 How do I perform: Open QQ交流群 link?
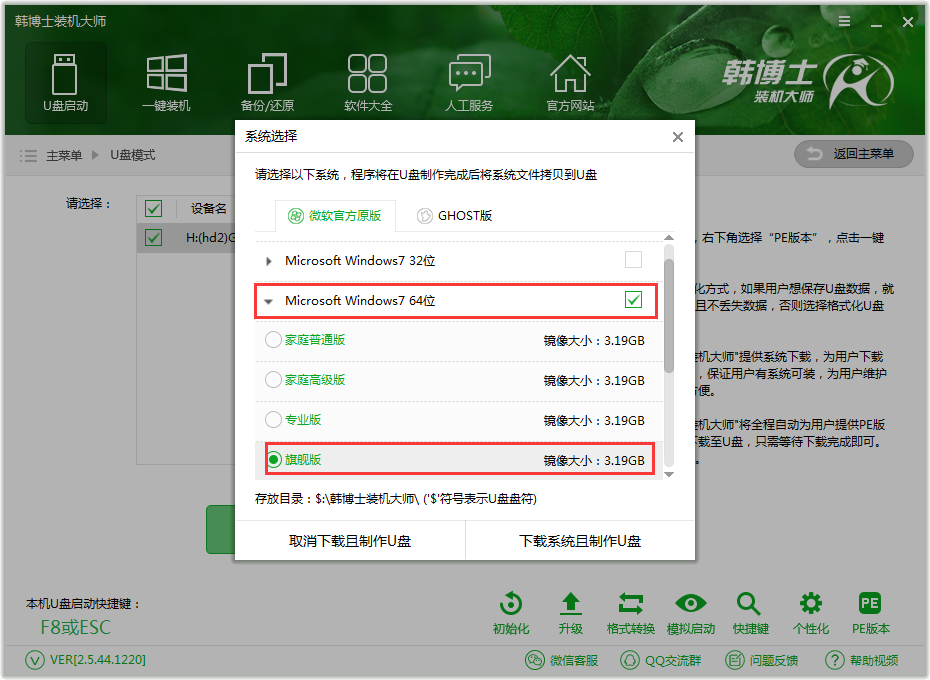tap(660, 660)
